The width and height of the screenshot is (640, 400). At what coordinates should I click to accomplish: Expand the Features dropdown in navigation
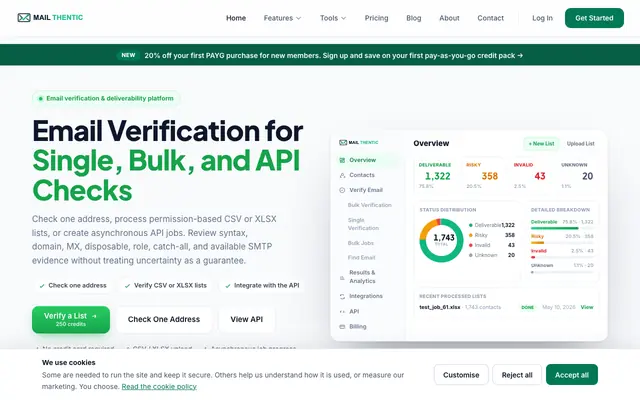click(x=282, y=18)
